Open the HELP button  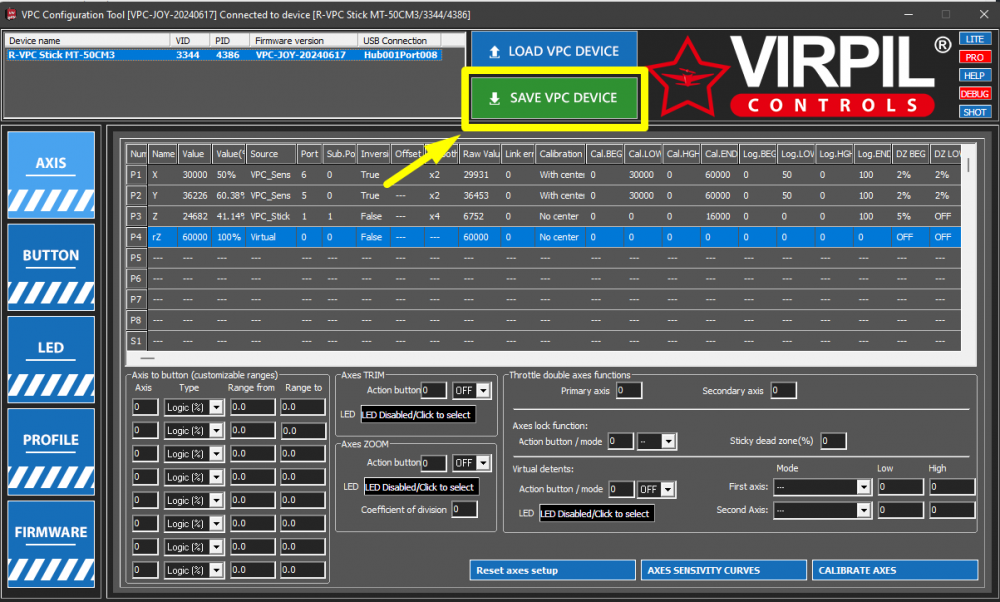tap(974, 75)
